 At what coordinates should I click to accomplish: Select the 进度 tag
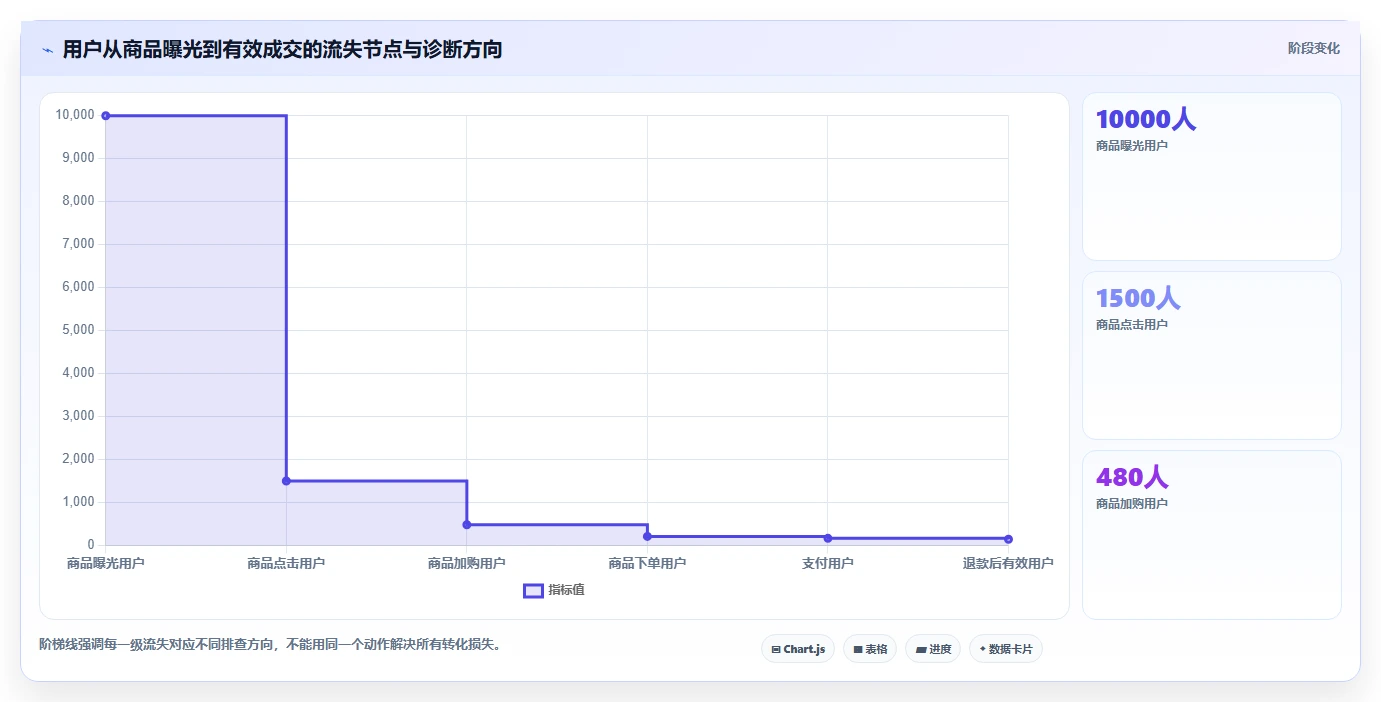[x=933, y=649]
